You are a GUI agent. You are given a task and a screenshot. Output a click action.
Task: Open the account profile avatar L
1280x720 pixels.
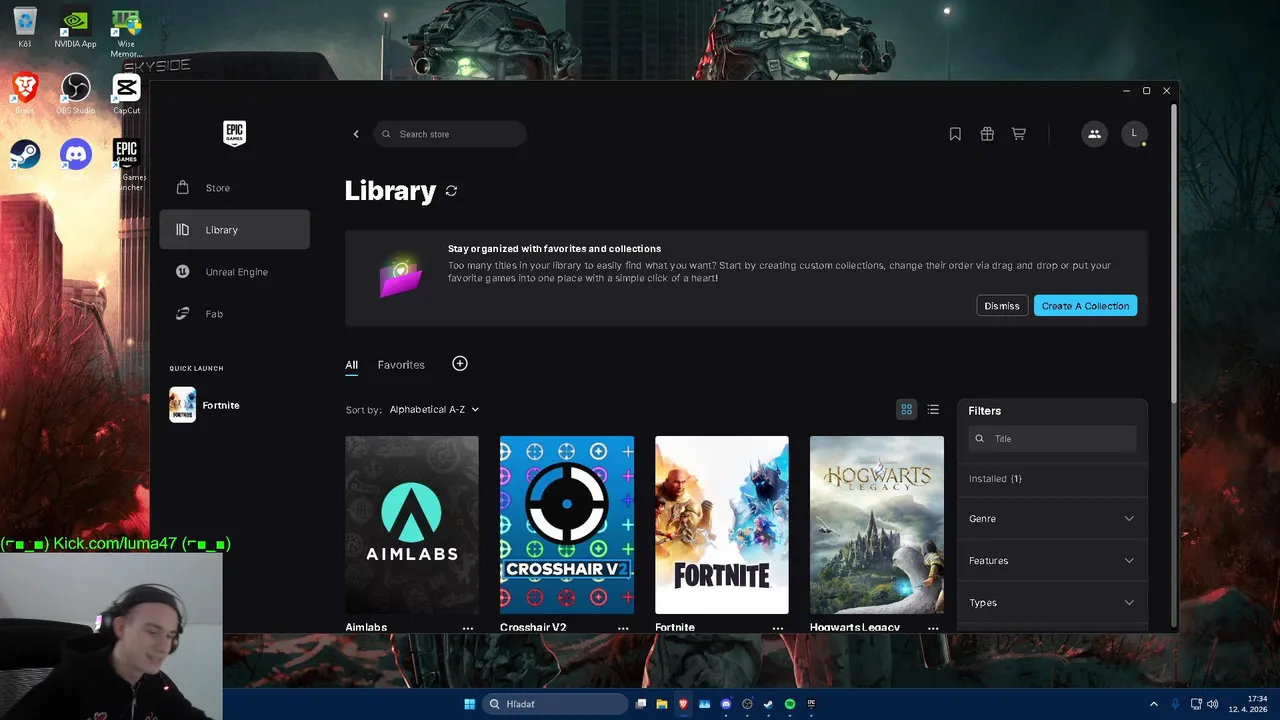click(x=1134, y=134)
